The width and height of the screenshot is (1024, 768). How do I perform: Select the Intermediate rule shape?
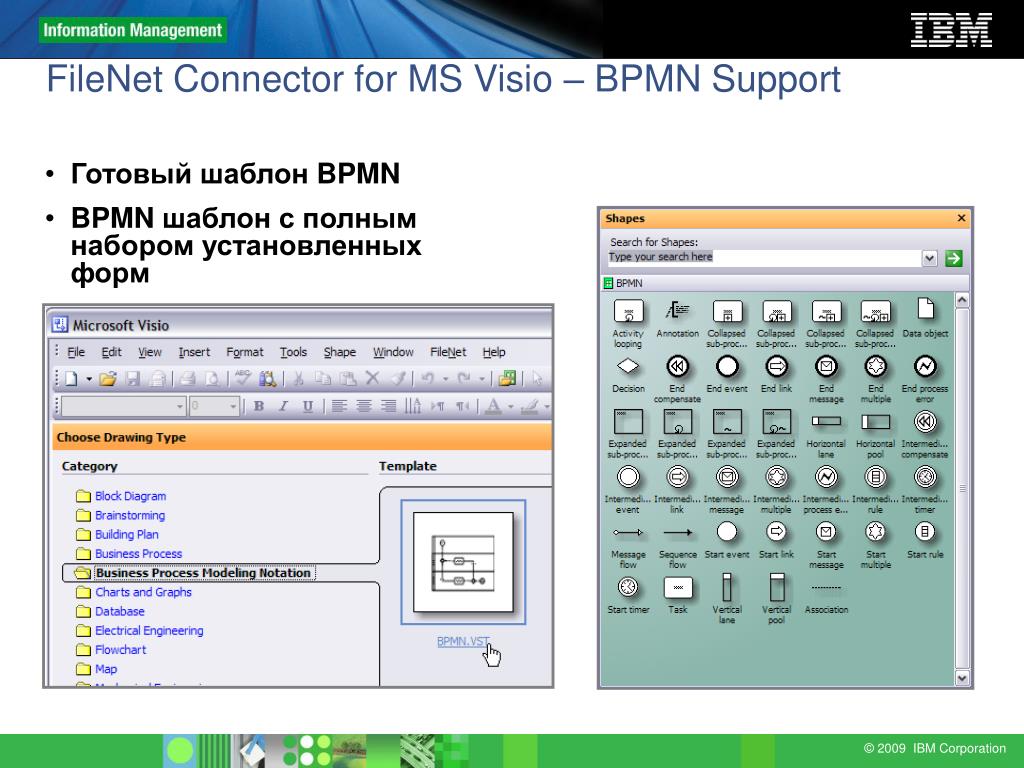(x=876, y=477)
